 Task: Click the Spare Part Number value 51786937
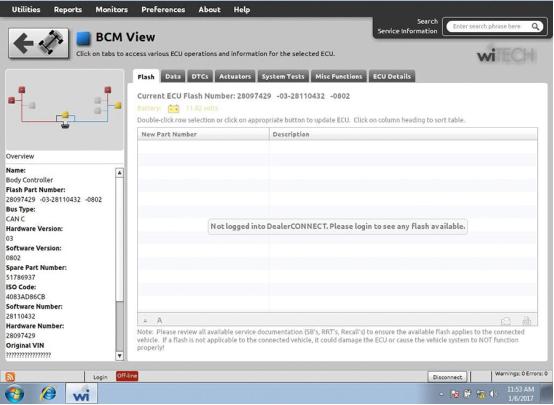coord(20,277)
